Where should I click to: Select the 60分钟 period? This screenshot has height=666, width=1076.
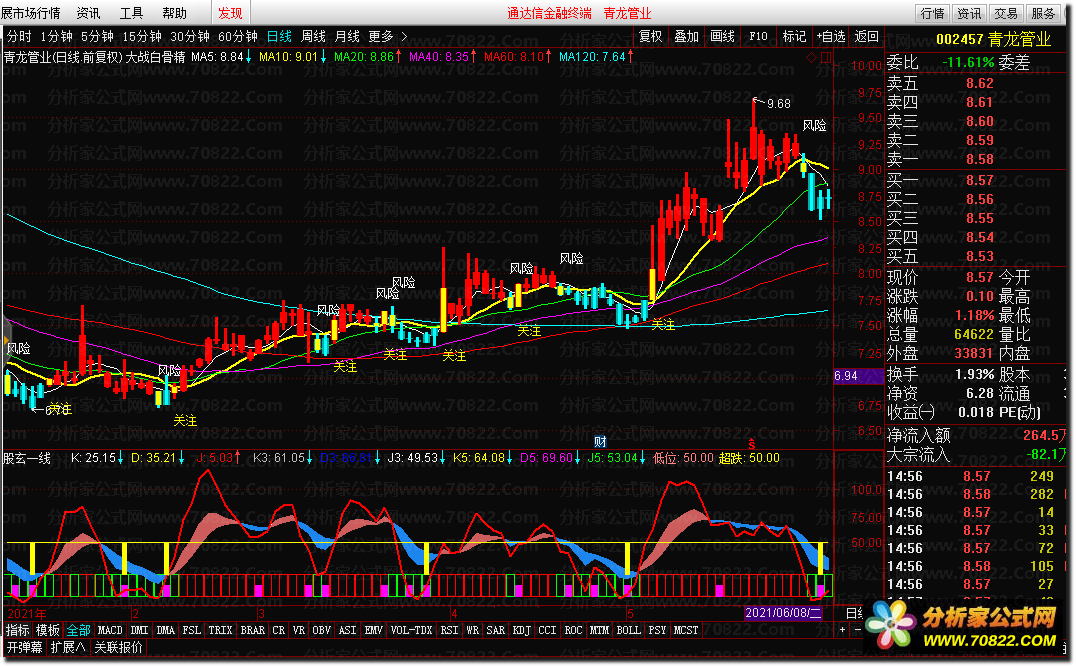pos(237,36)
